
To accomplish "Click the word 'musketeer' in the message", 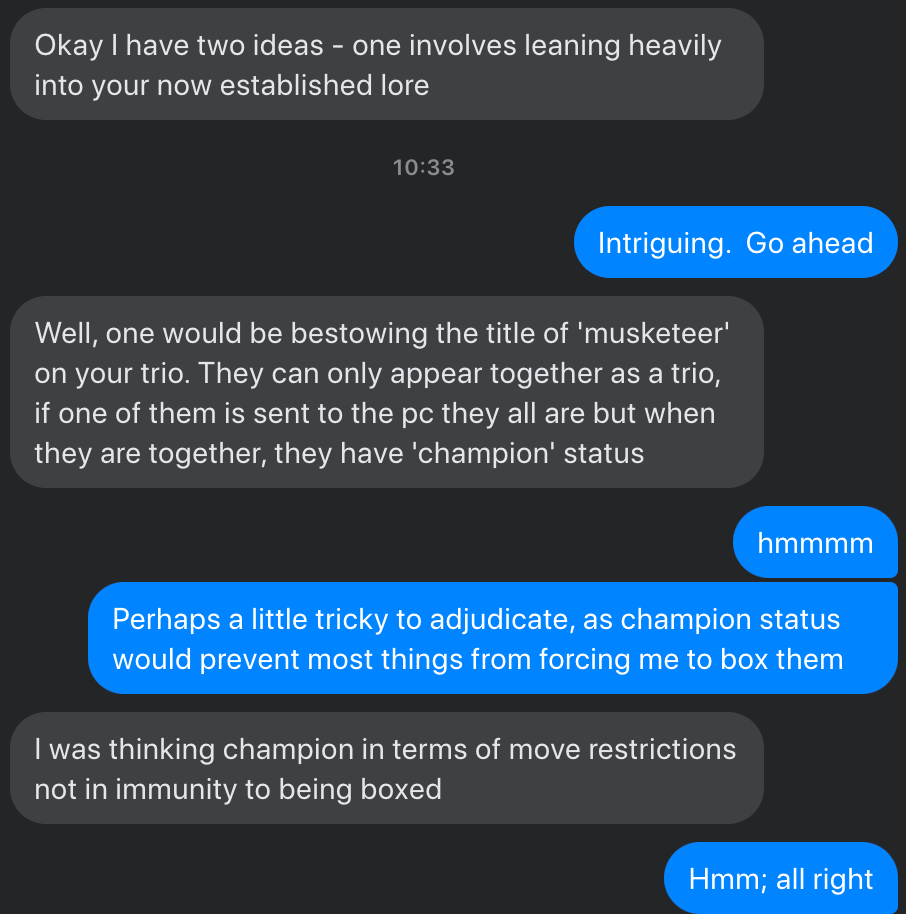I will coord(653,333).
